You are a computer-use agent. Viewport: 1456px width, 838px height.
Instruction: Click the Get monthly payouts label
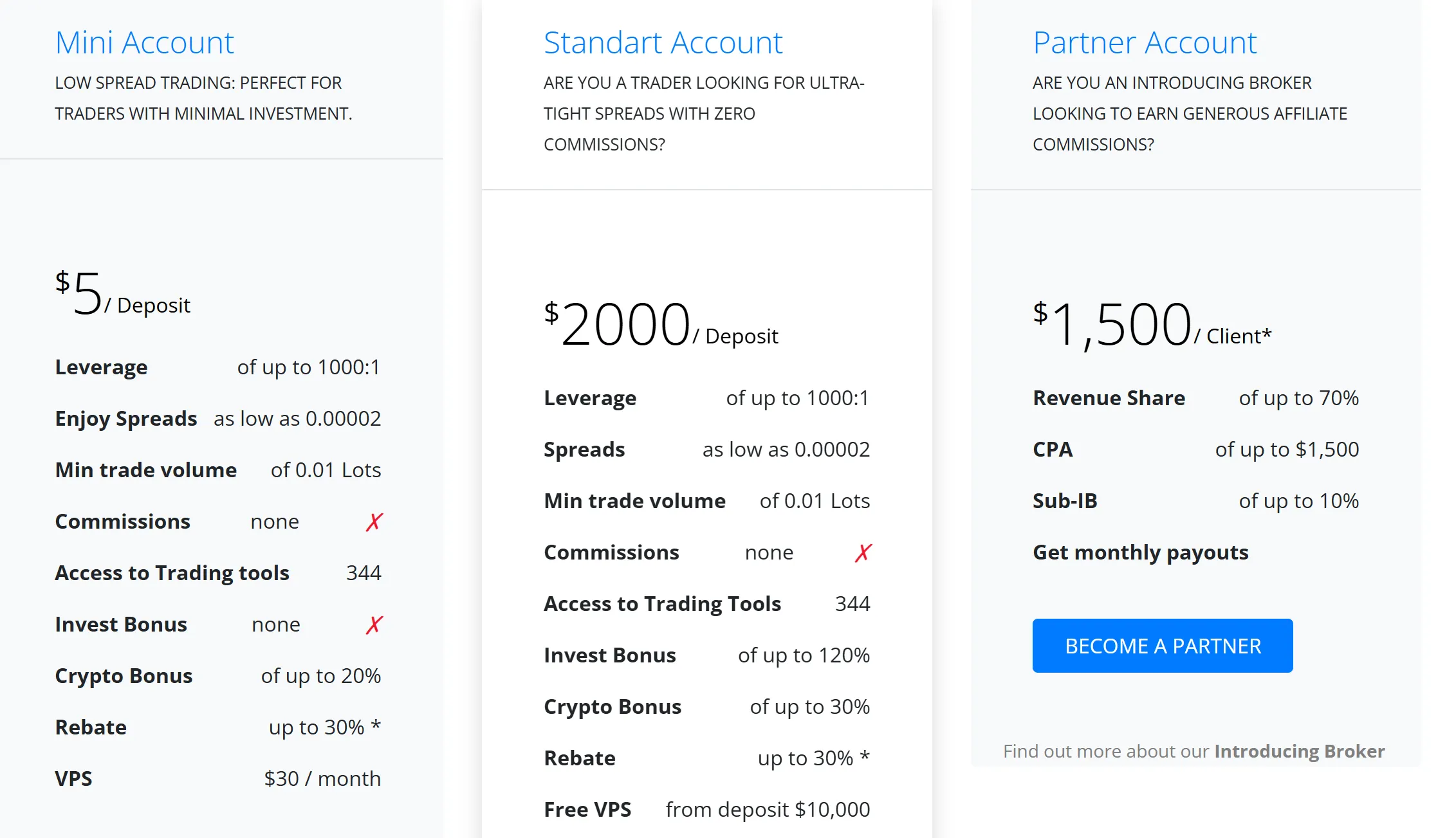(x=1140, y=552)
